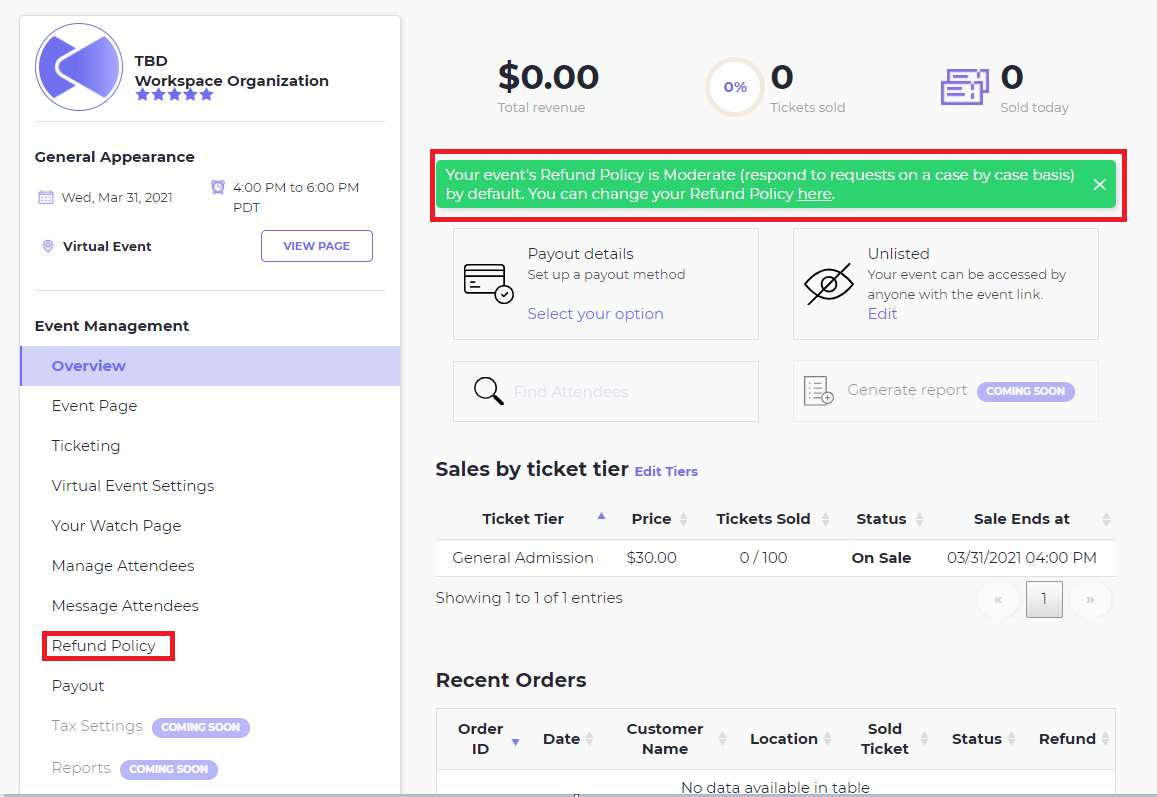Open the Ticketing sidebar section
The width and height of the screenshot is (1157, 797).
[x=86, y=446]
